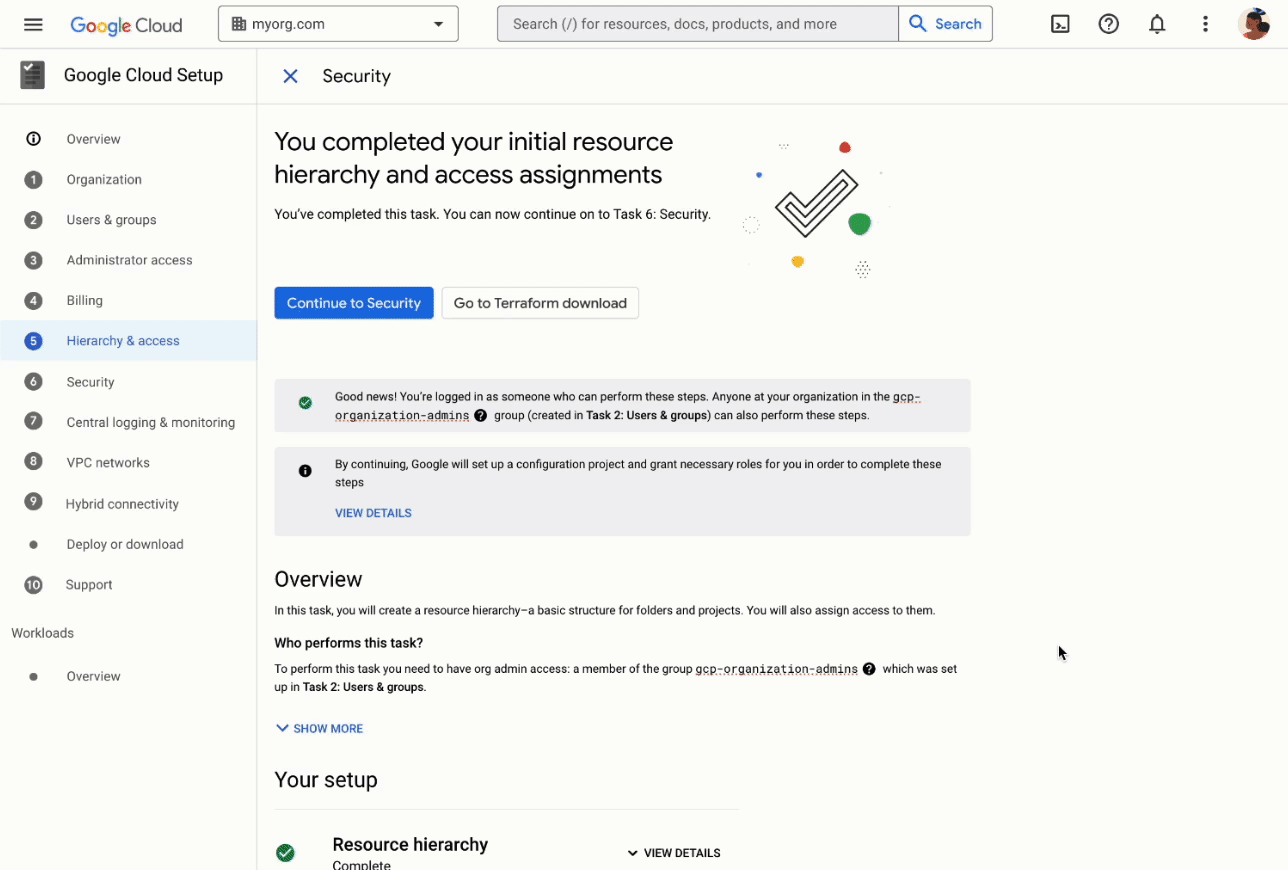1288x870 pixels.
Task: Click Go to Terraform download button
Action: click(540, 303)
